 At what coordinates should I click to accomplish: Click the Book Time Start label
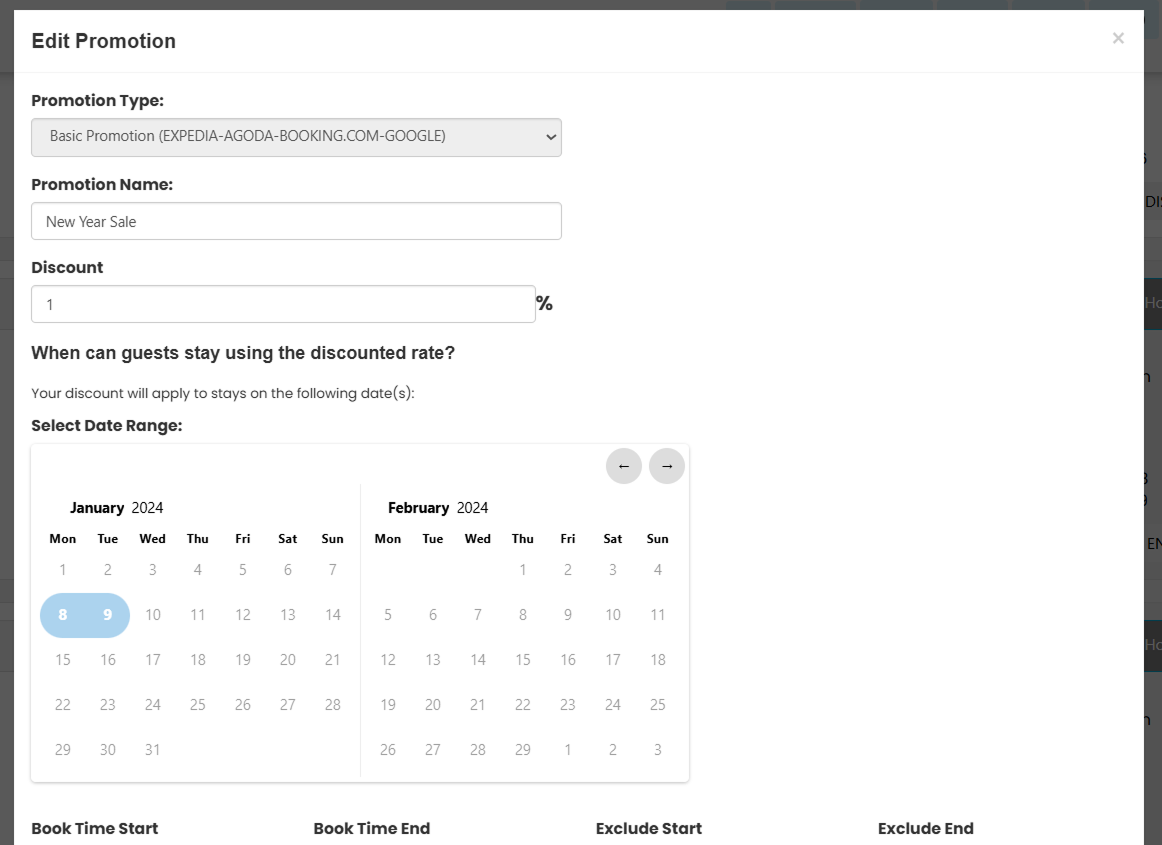(95, 828)
